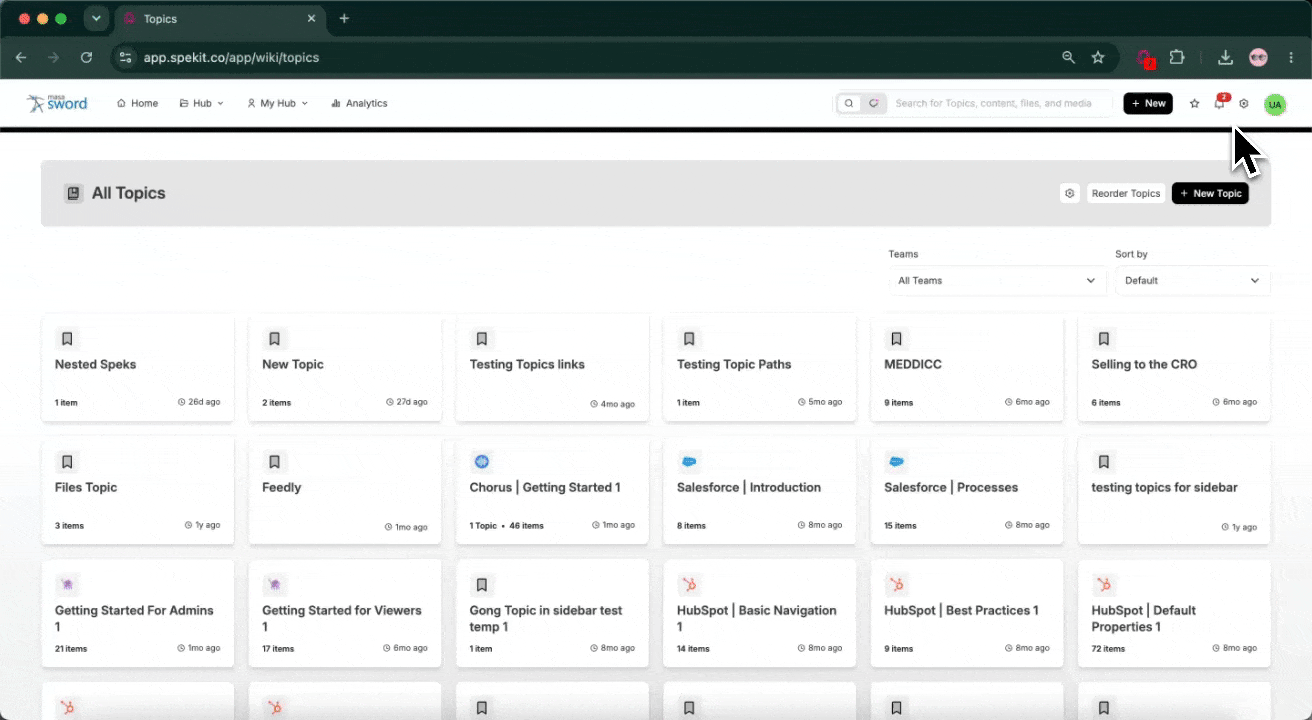Open the zoom indicator in the address bar

pyautogui.click(x=1069, y=58)
